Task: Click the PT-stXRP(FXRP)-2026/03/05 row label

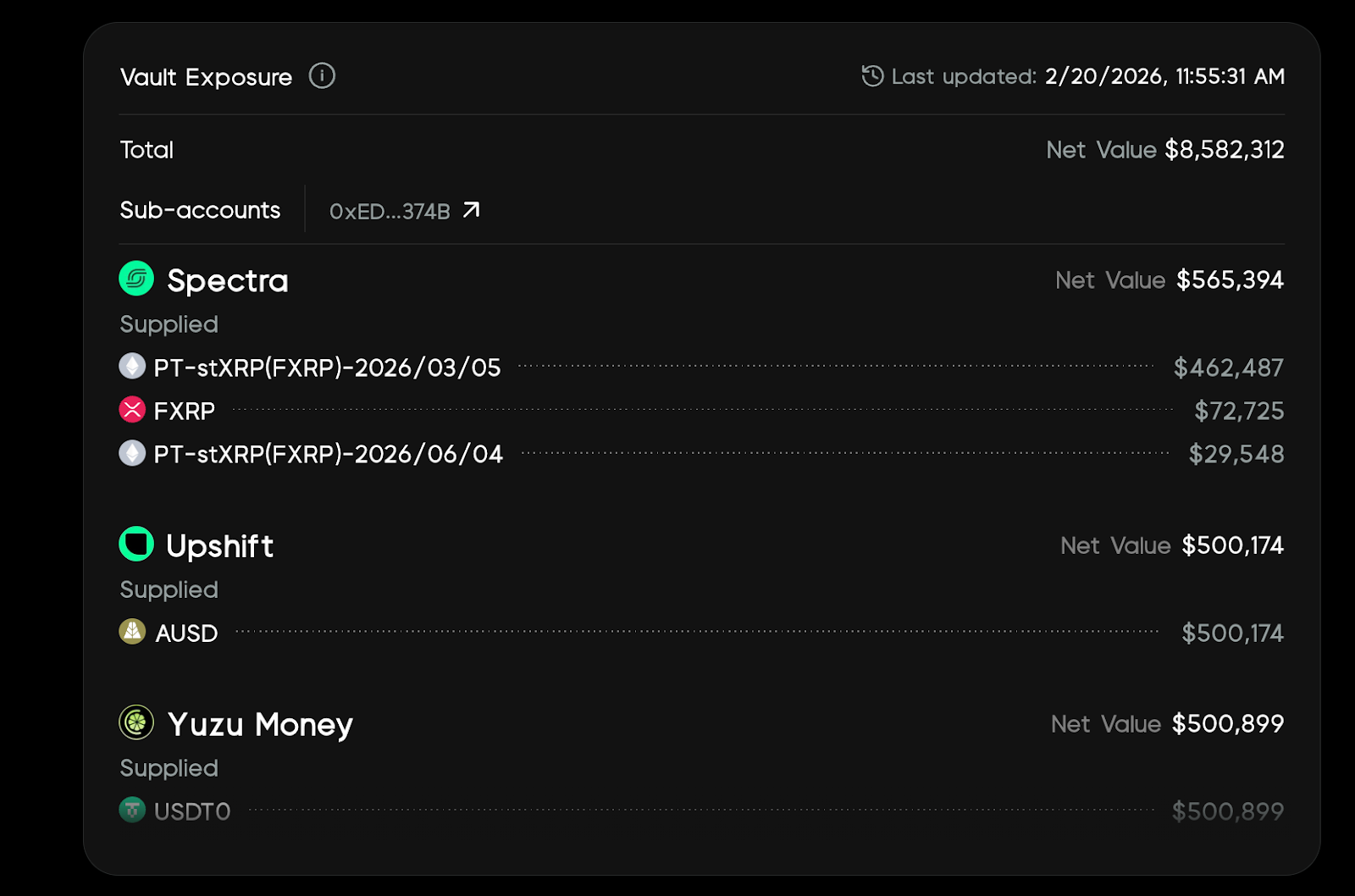Action: (x=328, y=368)
